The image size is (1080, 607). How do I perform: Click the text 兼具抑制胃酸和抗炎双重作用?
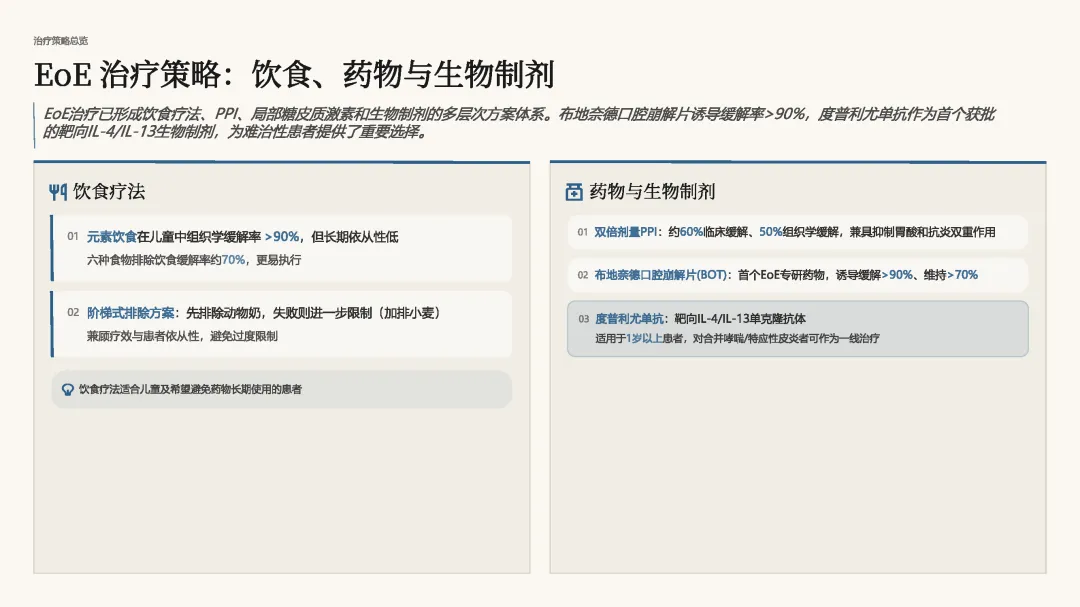click(x=922, y=232)
